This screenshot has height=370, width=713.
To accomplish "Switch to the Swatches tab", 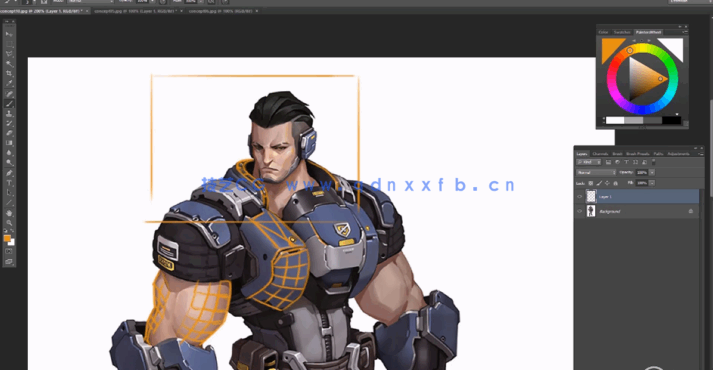I will tap(622, 32).
